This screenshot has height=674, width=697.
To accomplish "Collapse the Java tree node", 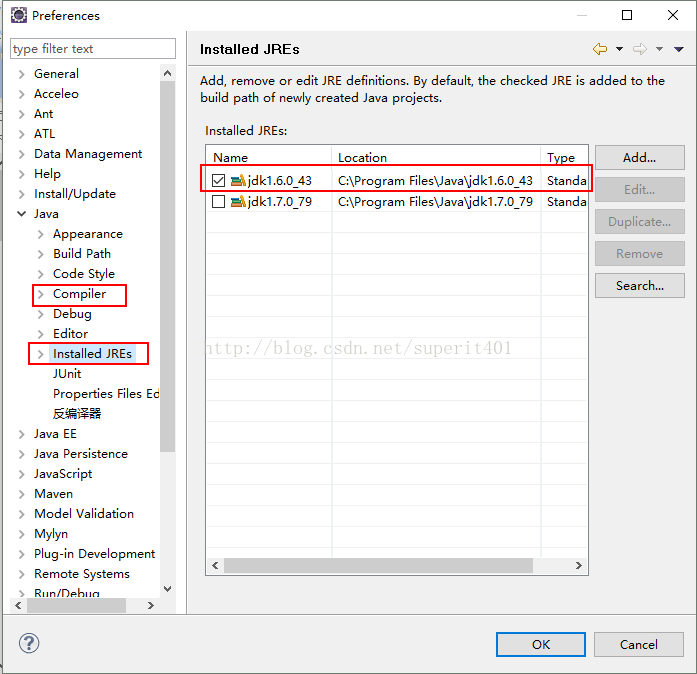I will tap(21, 214).
